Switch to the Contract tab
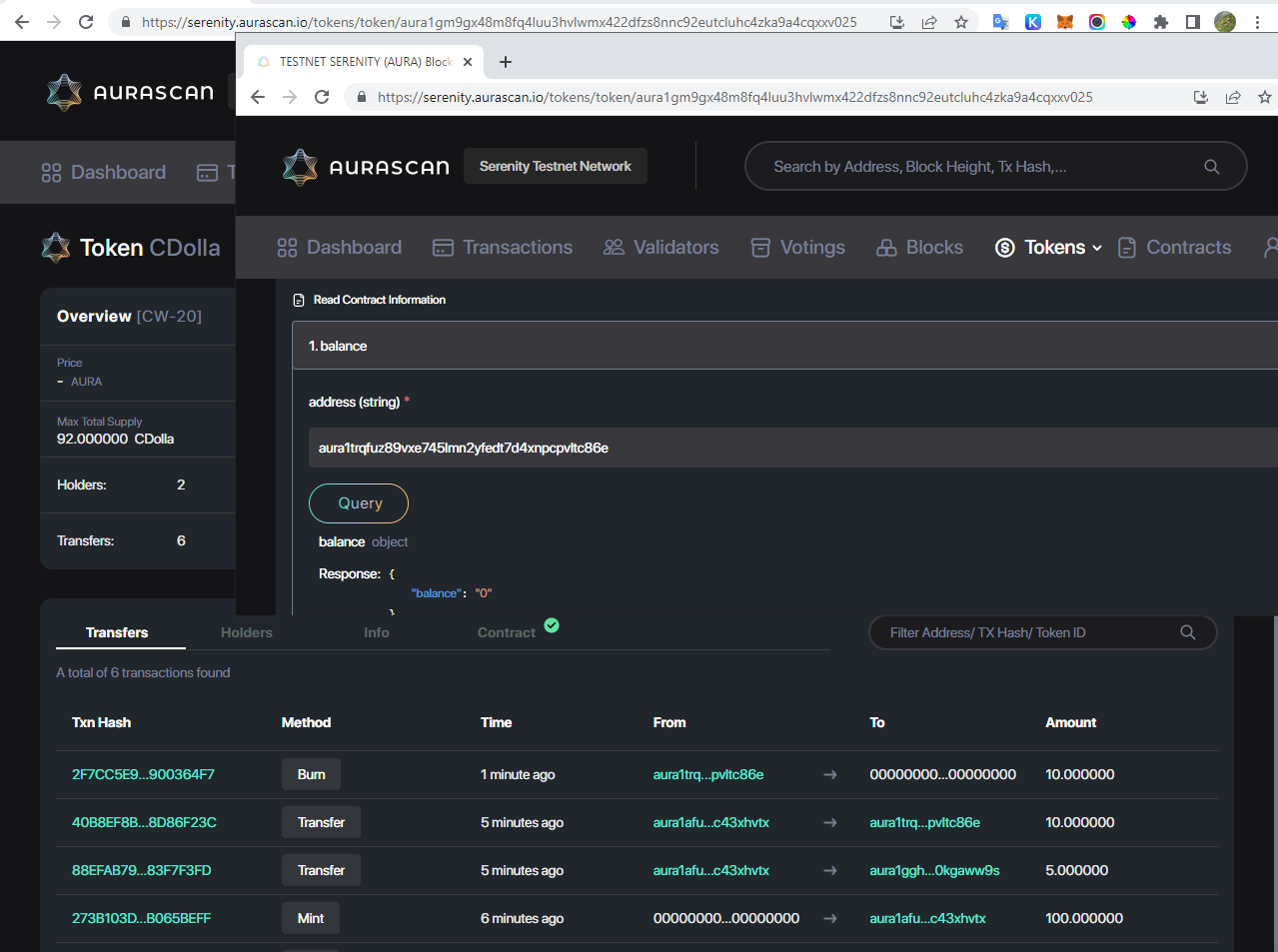 (x=507, y=632)
